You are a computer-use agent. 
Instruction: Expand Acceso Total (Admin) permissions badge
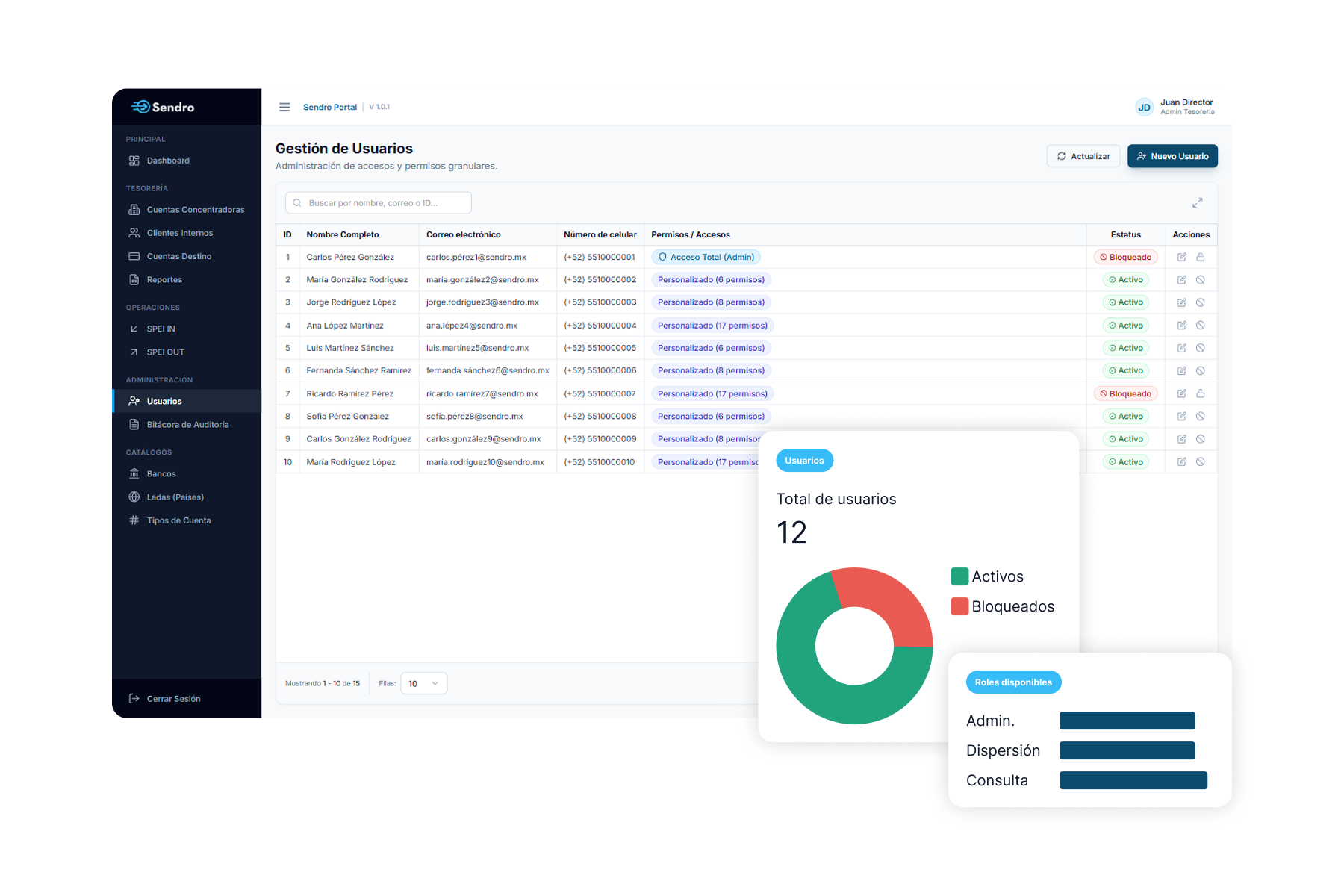point(706,257)
